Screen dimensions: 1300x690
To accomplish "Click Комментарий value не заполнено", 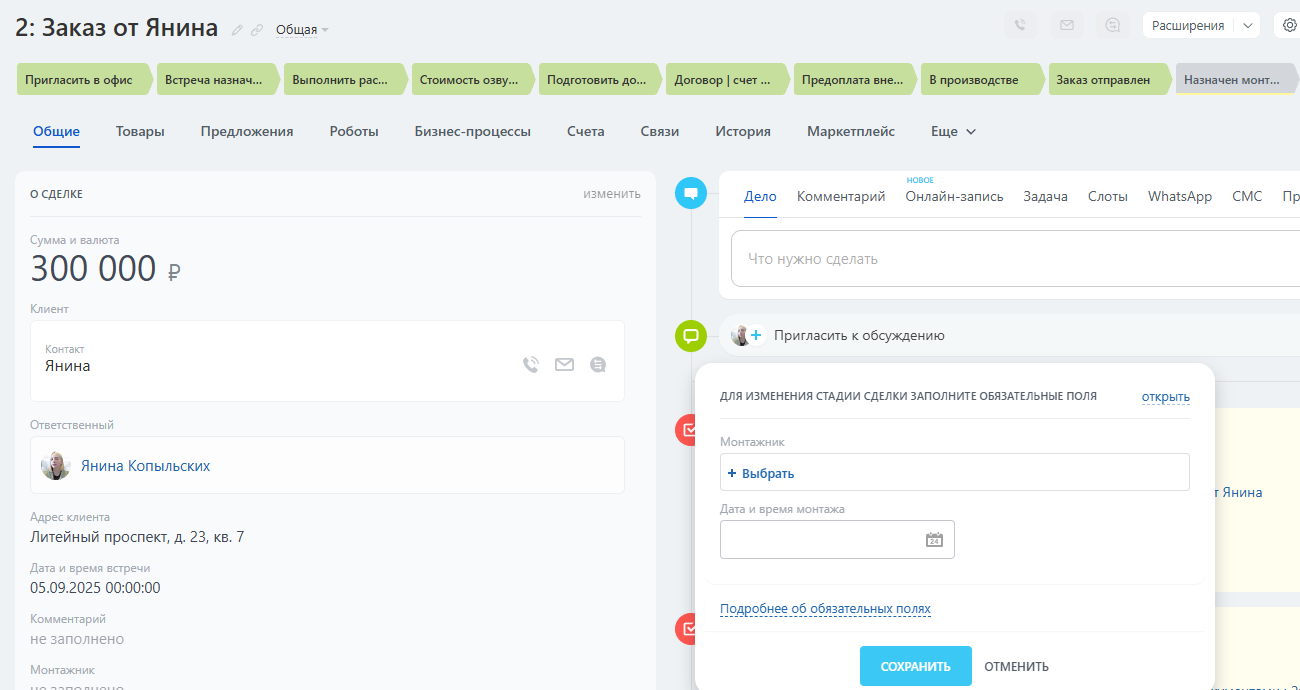I will [77, 639].
